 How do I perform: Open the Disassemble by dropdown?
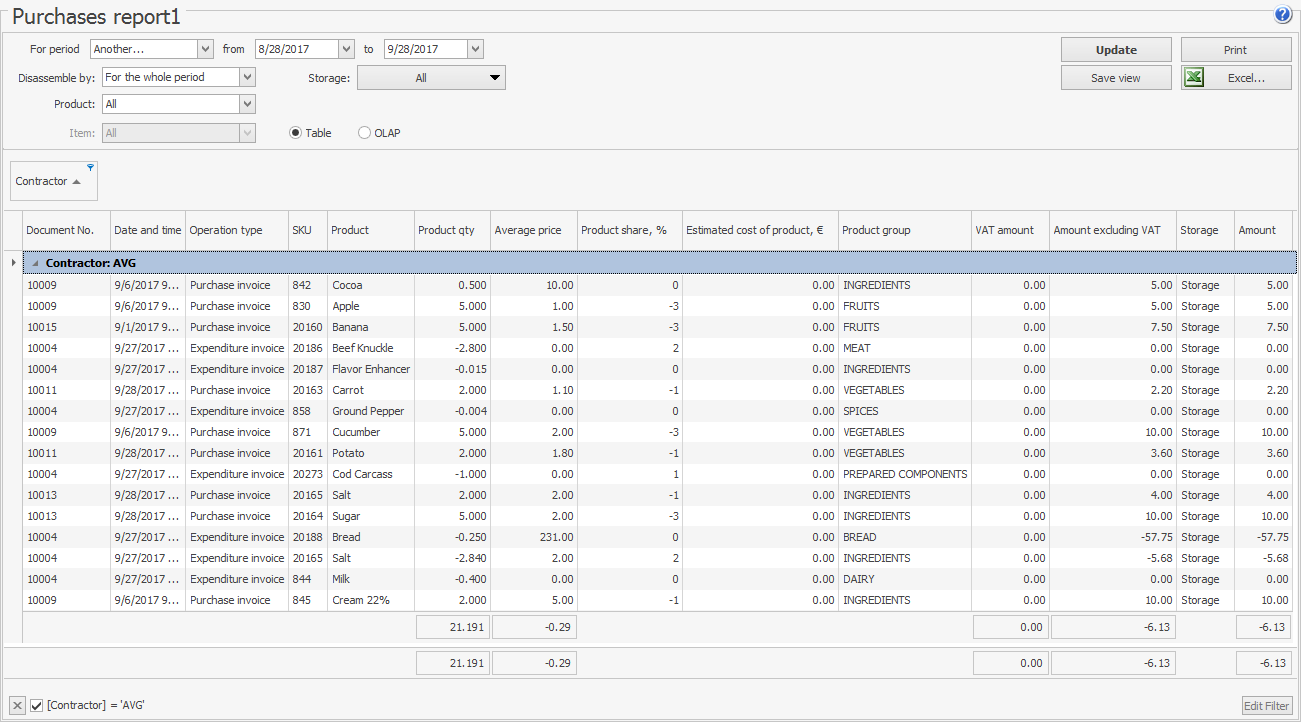coord(247,77)
